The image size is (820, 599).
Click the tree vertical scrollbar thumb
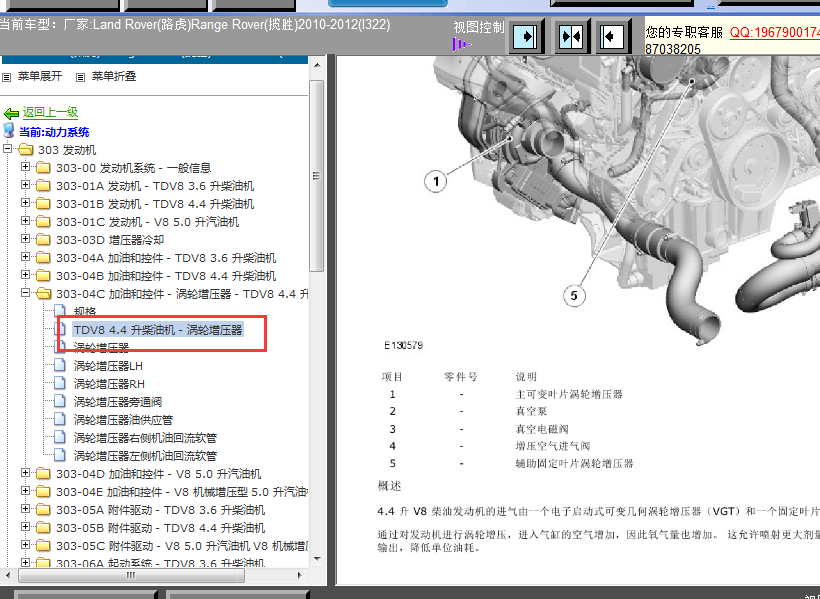click(x=316, y=176)
